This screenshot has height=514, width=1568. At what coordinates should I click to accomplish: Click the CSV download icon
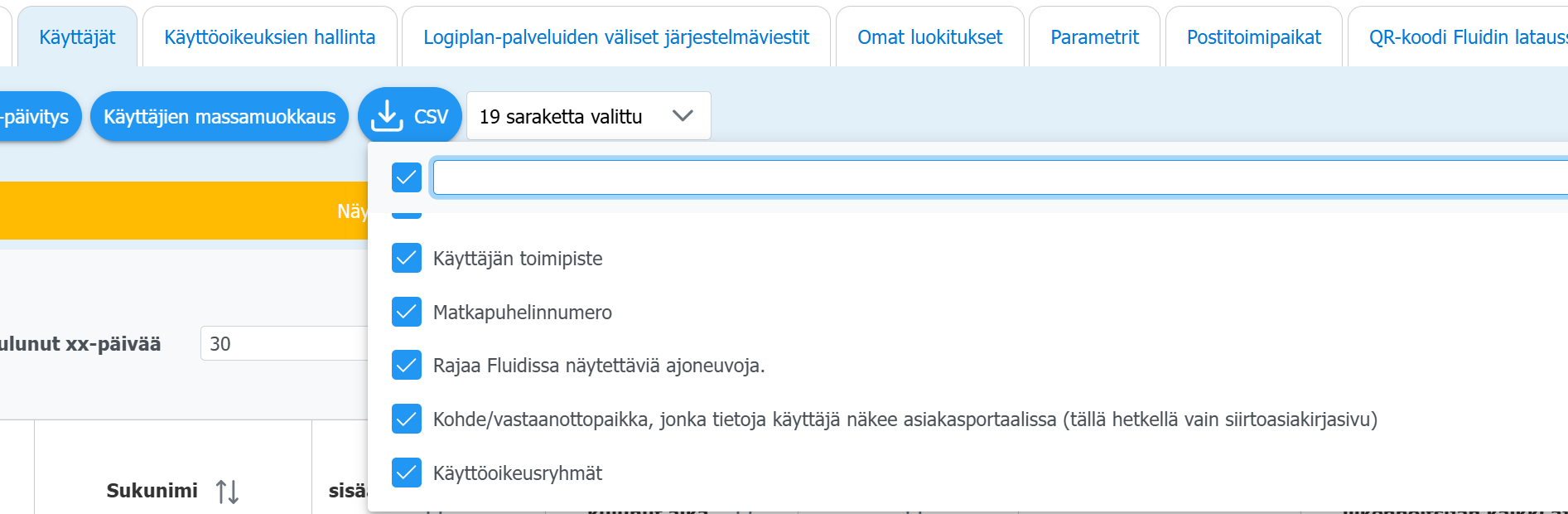coord(387,116)
